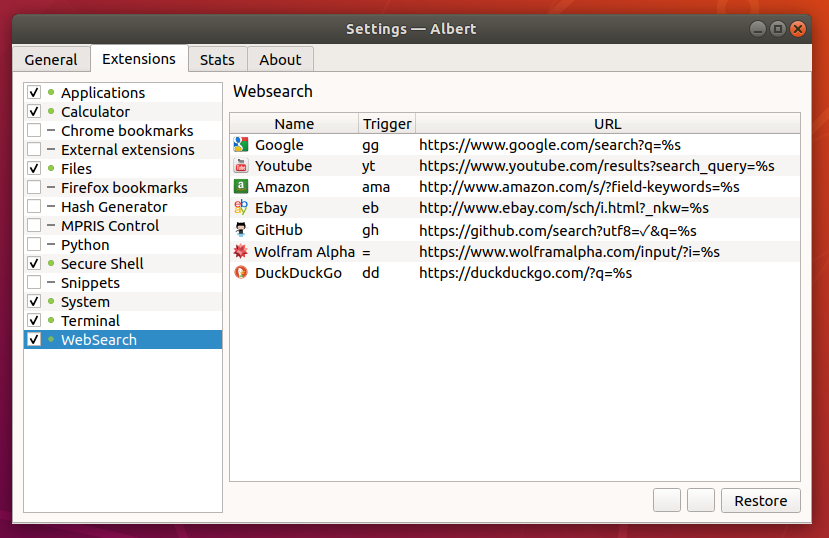Click the Google favicon in Websearch table

click(x=241, y=144)
